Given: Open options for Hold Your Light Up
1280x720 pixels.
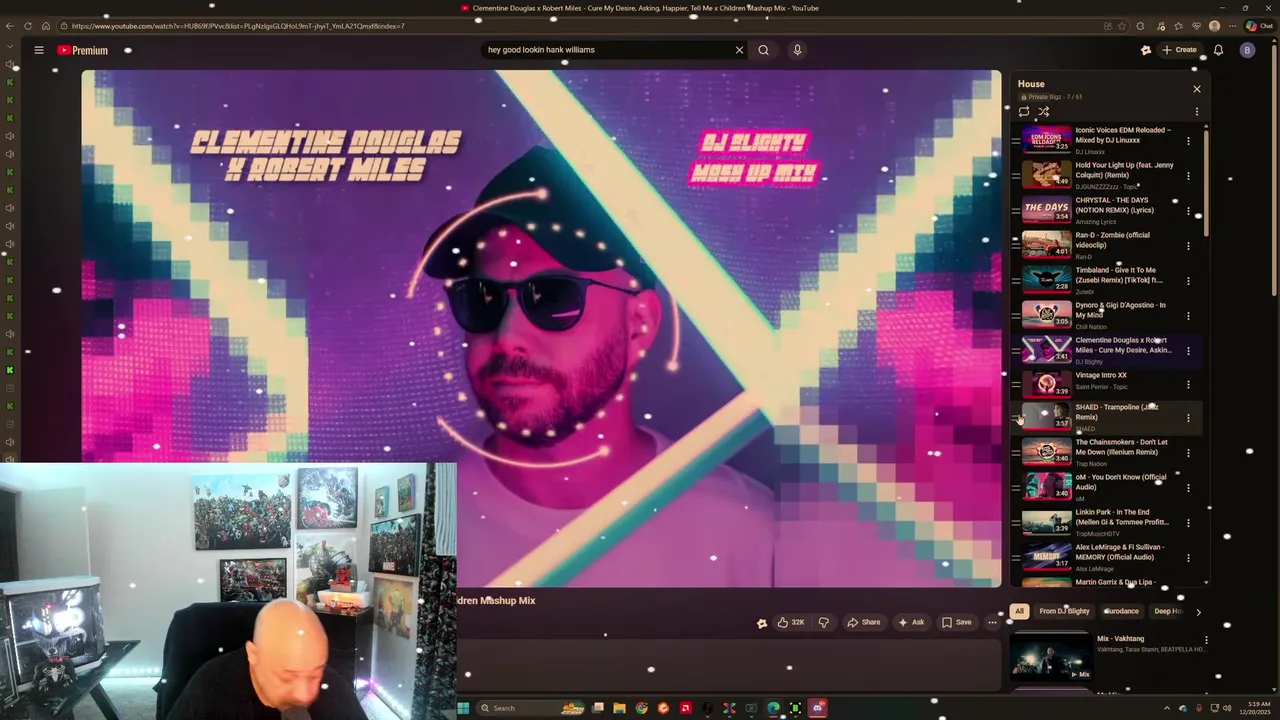Looking at the screenshot, I should coord(1188,176).
